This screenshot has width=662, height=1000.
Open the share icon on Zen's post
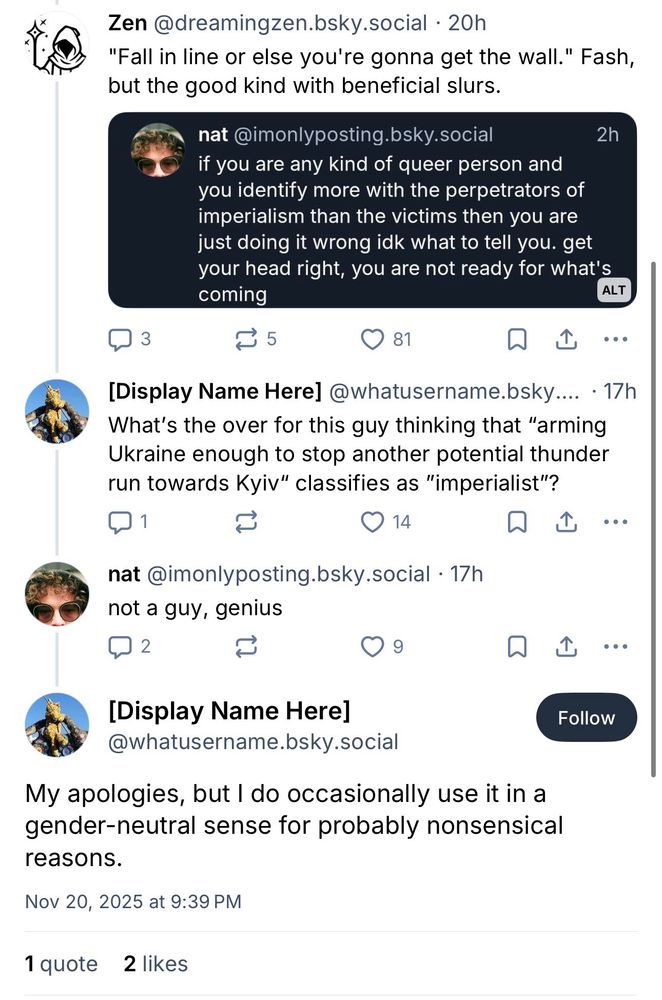[x=566, y=340]
